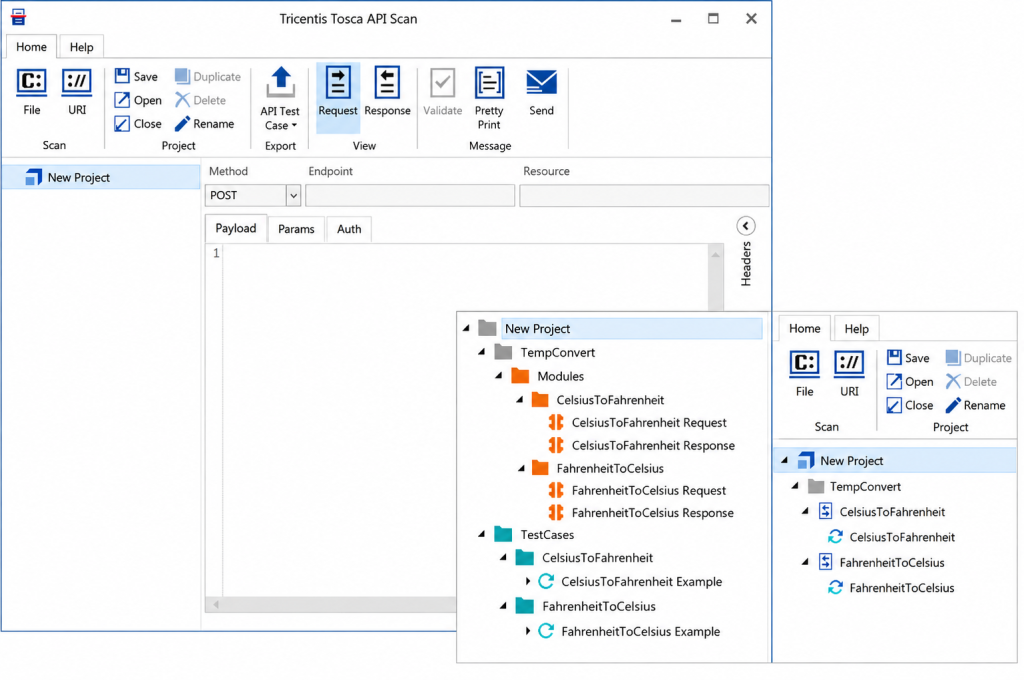Open the Method POST dropdown

(x=293, y=195)
